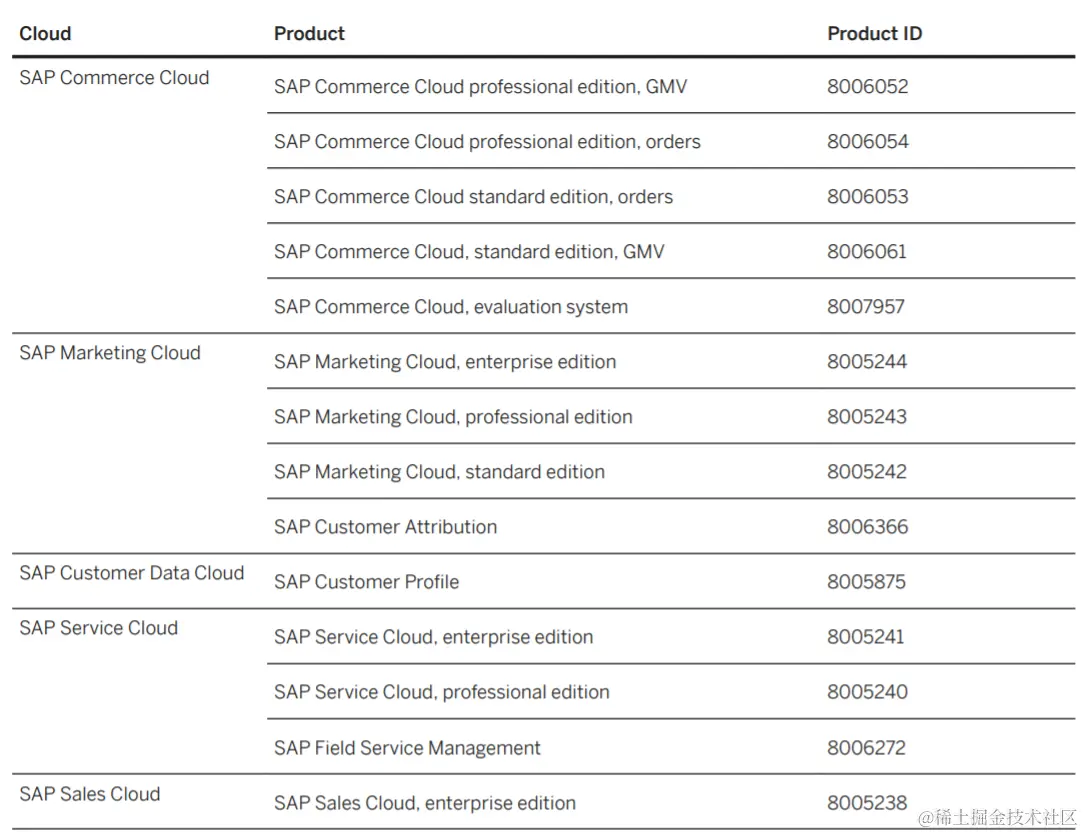
Task: Click the Cloud column header
Action: tap(45, 33)
